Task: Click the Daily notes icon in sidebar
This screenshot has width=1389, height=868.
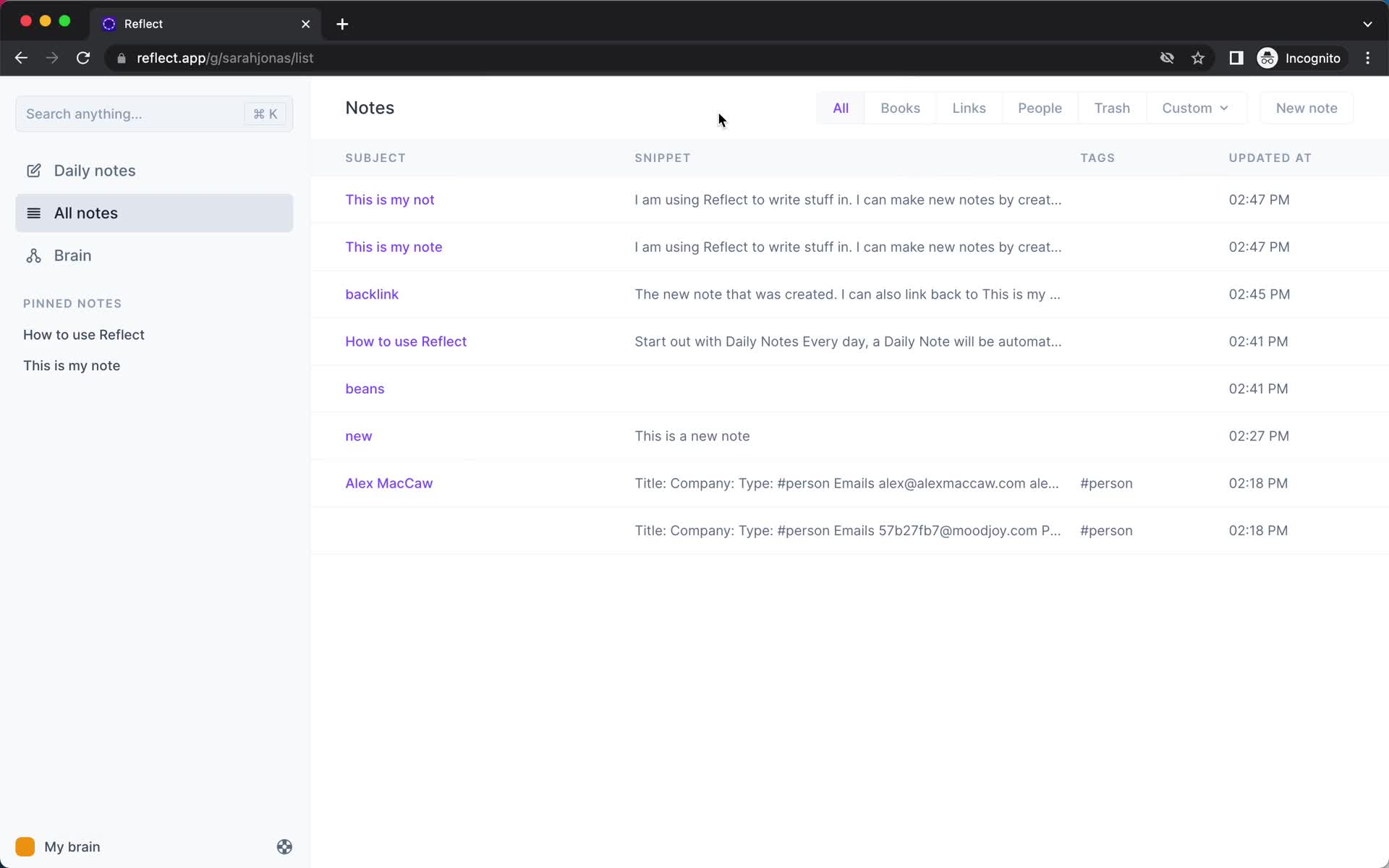Action: click(34, 170)
